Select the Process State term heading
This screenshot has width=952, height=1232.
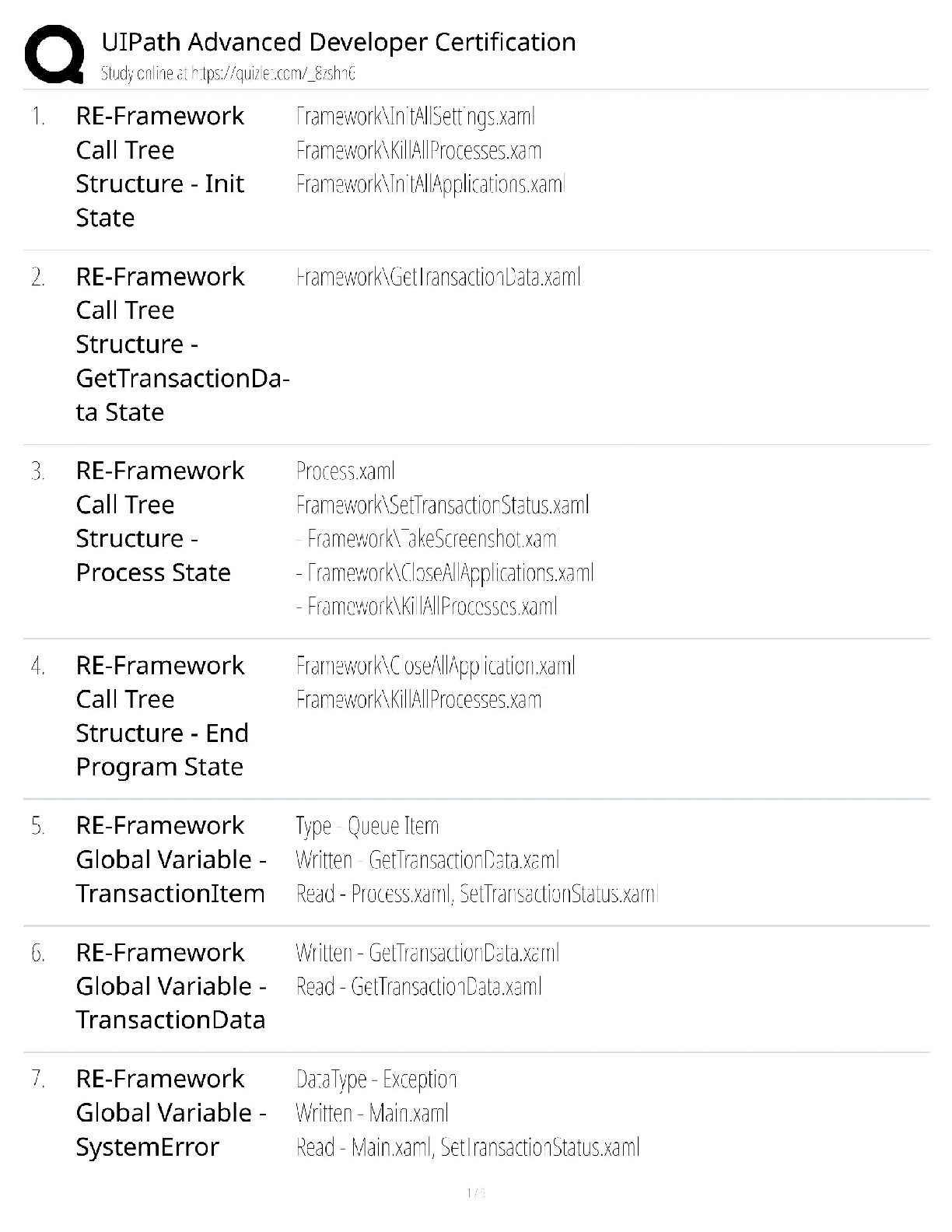click(159, 521)
